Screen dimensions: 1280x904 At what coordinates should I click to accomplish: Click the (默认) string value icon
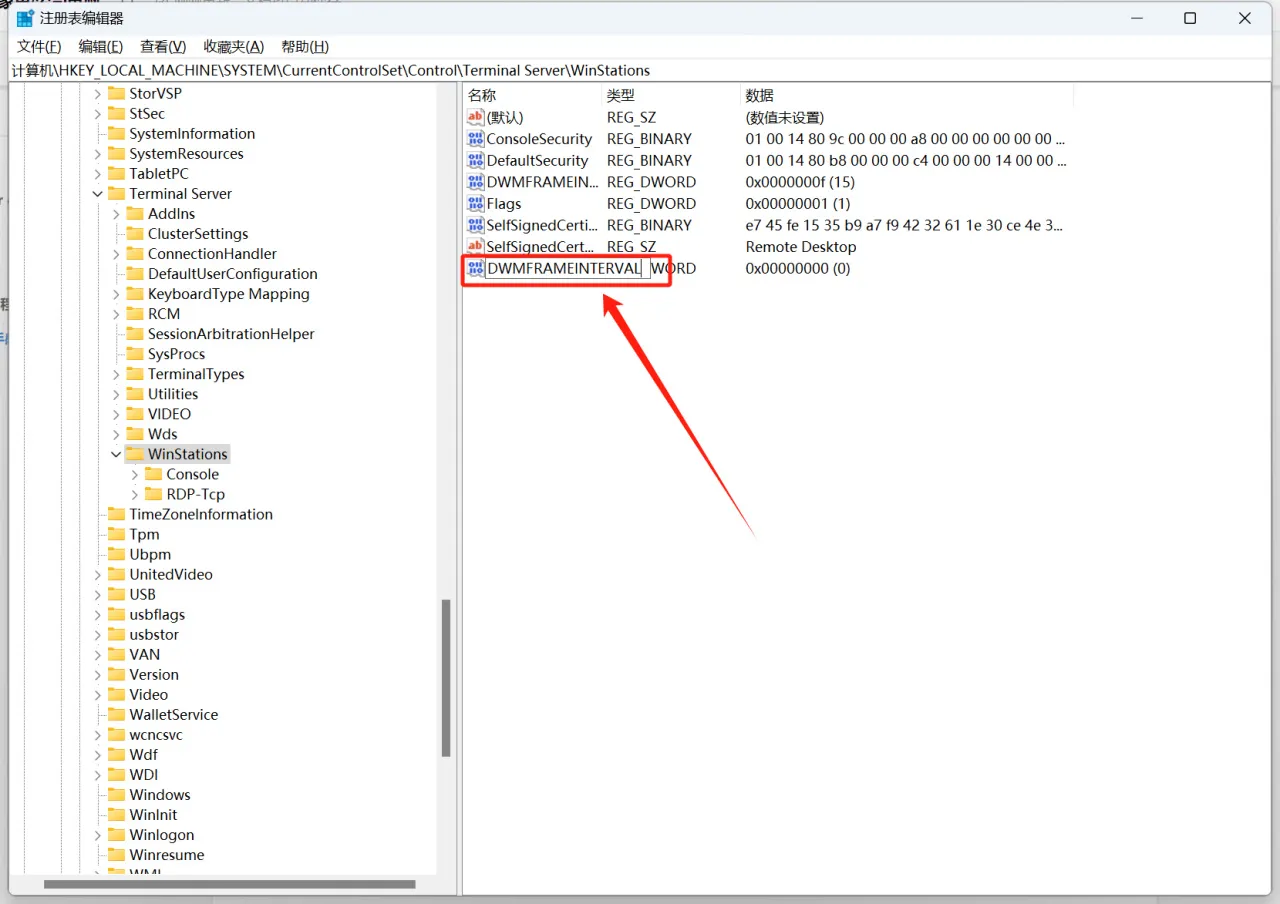click(476, 117)
